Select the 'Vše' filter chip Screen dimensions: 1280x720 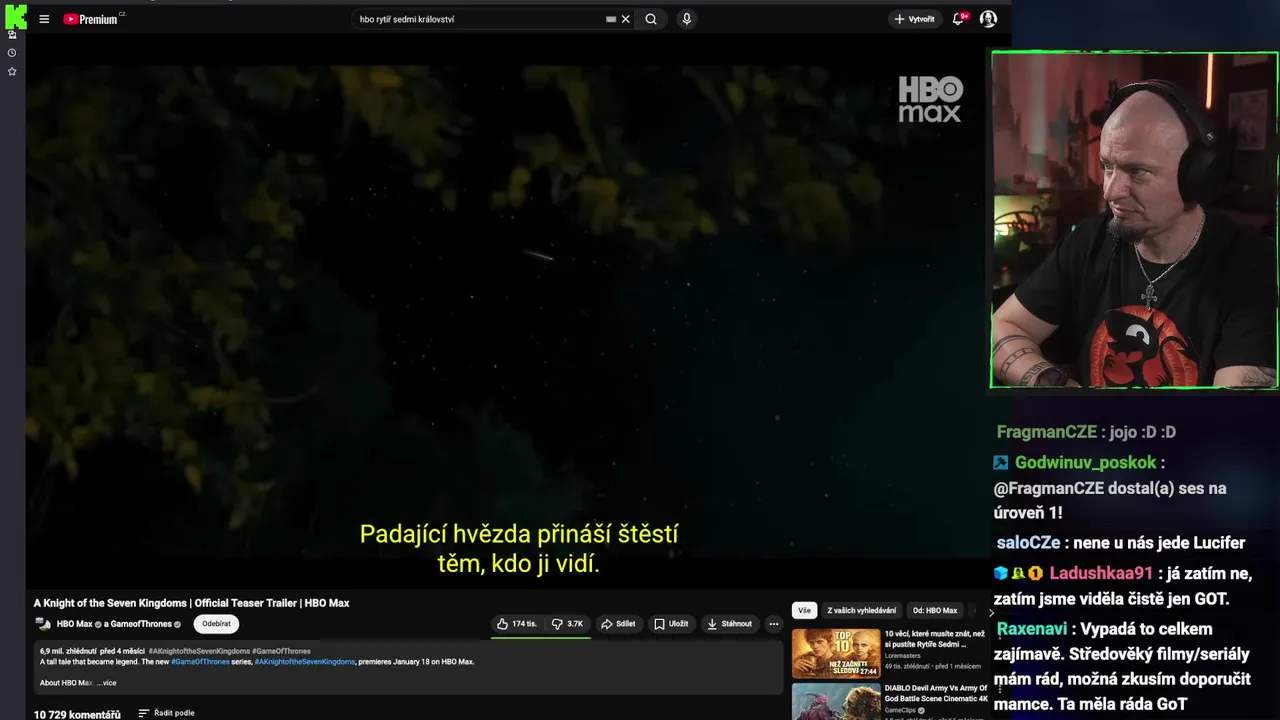(804, 610)
